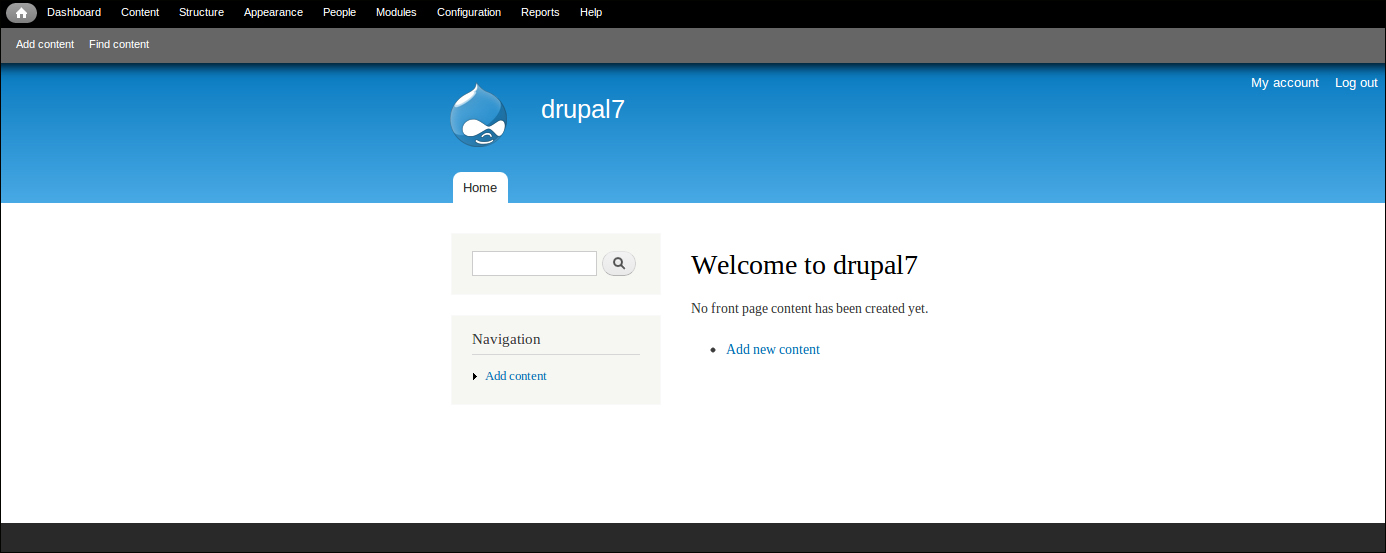The width and height of the screenshot is (1386, 553).
Task: Click the drupal7 site name
Action: pyautogui.click(x=583, y=109)
